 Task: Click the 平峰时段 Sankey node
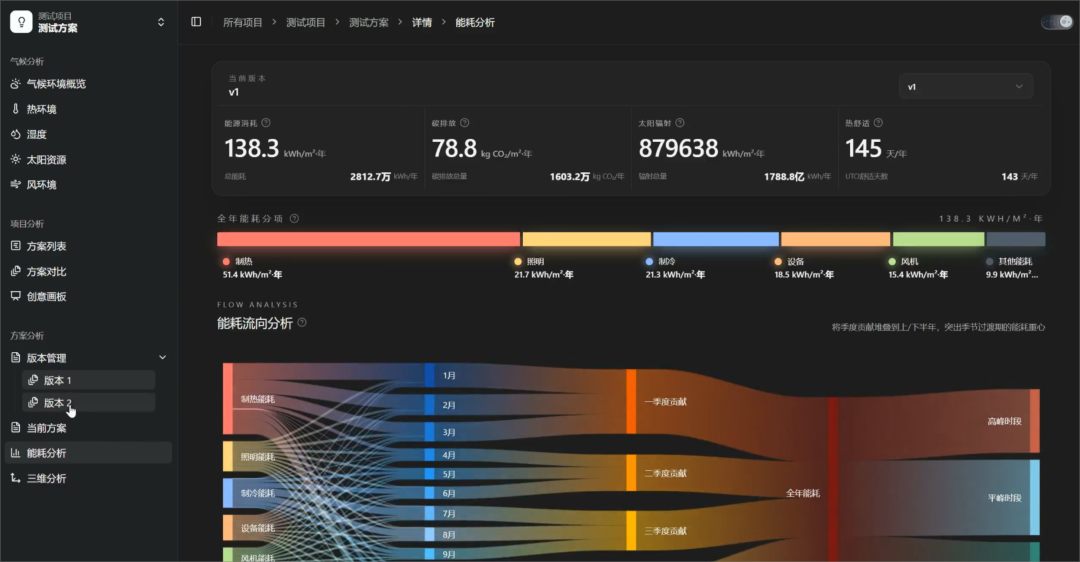[x=1035, y=497]
